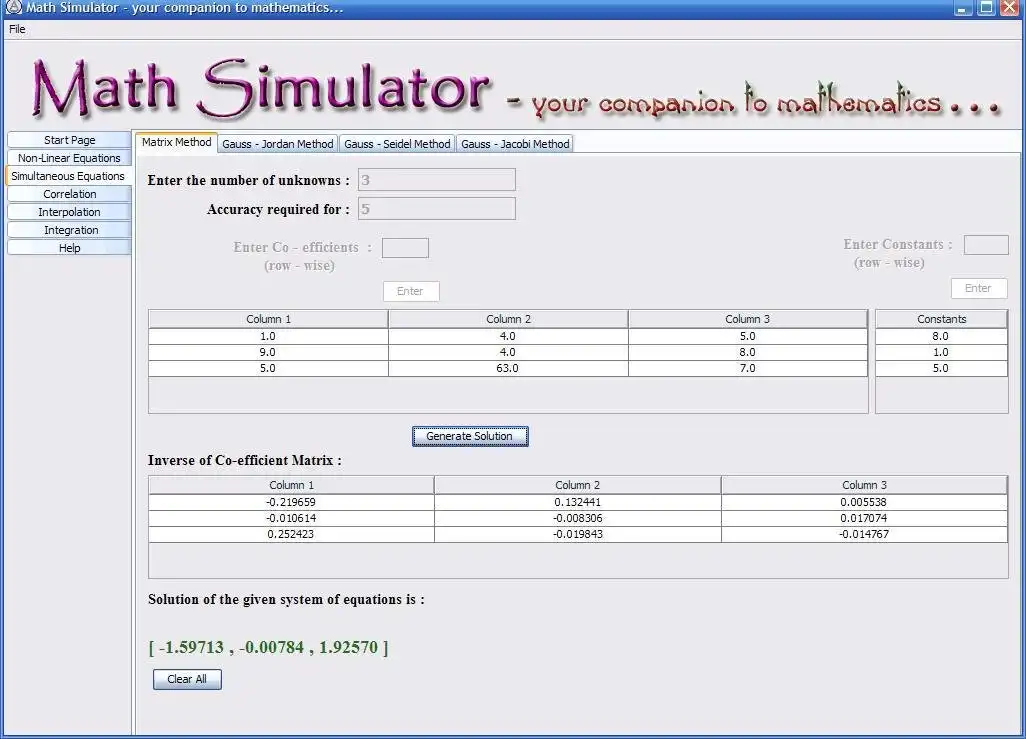Click Enter button under Co-efficients field
Image resolution: width=1026 pixels, height=739 pixels.
pyautogui.click(x=411, y=291)
